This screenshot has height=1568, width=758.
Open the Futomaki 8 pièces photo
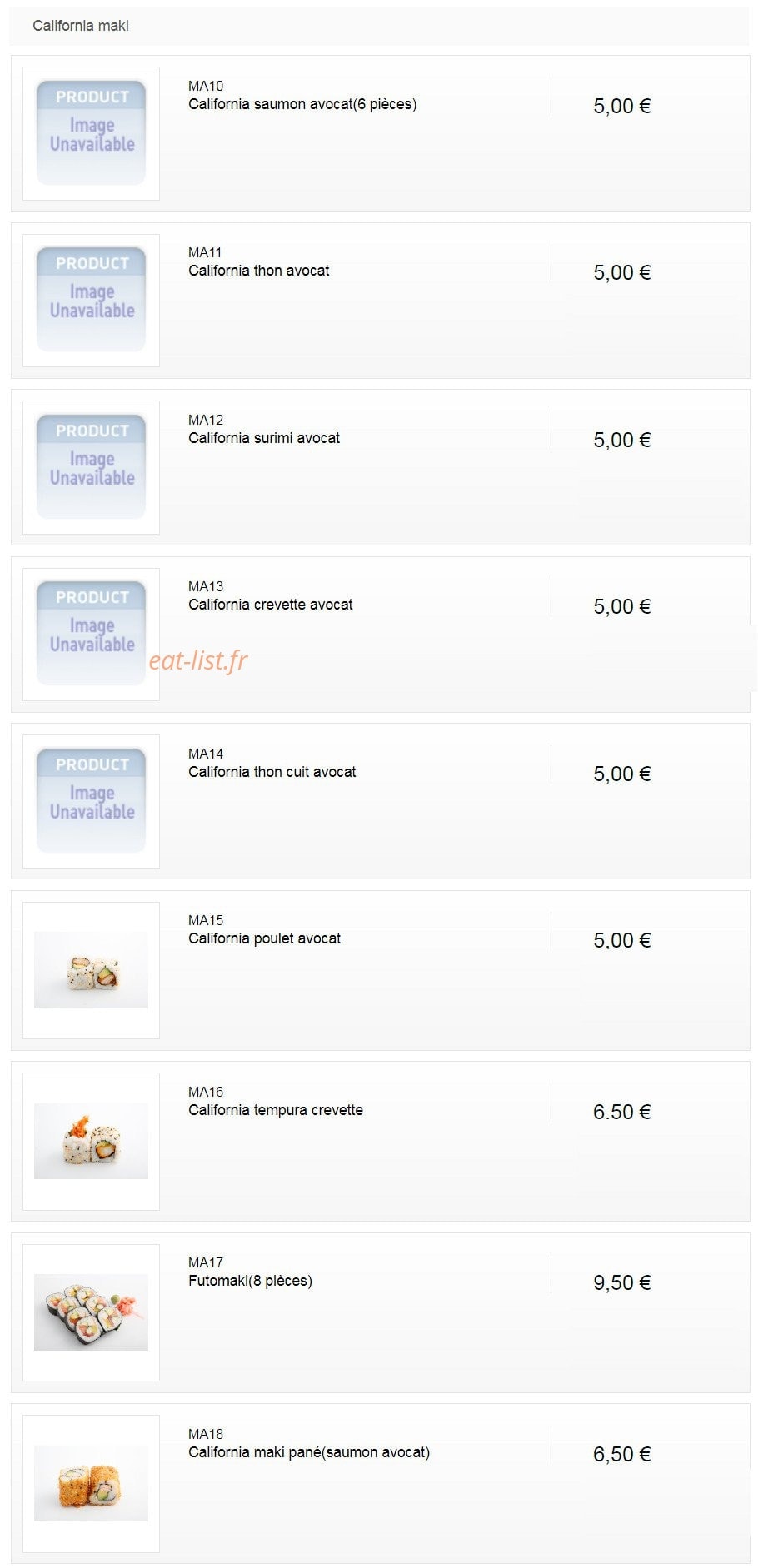(x=91, y=1312)
